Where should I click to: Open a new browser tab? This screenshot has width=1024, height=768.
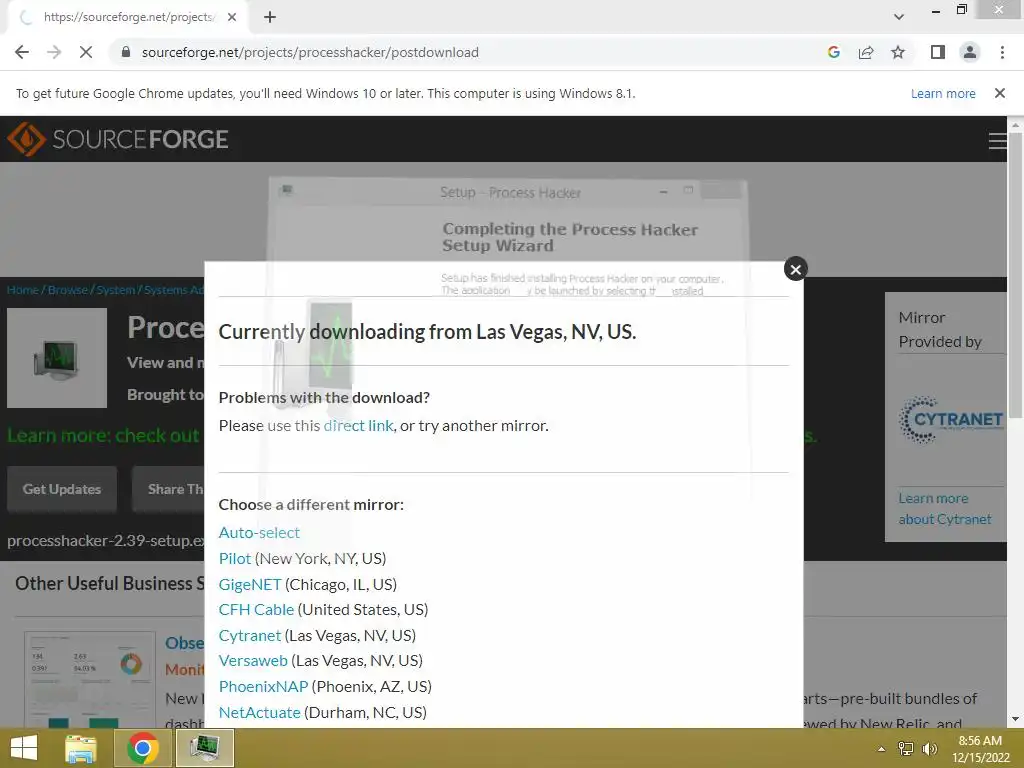click(x=270, y=17)
